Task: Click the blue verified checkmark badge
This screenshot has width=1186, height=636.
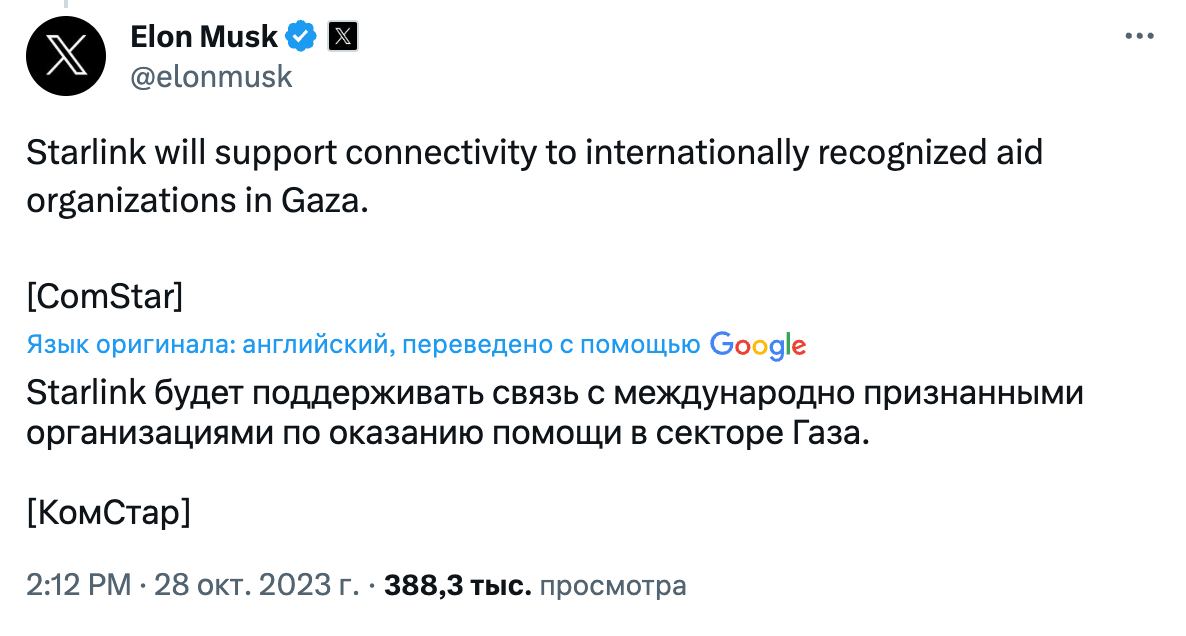Action: coord(301,37)
